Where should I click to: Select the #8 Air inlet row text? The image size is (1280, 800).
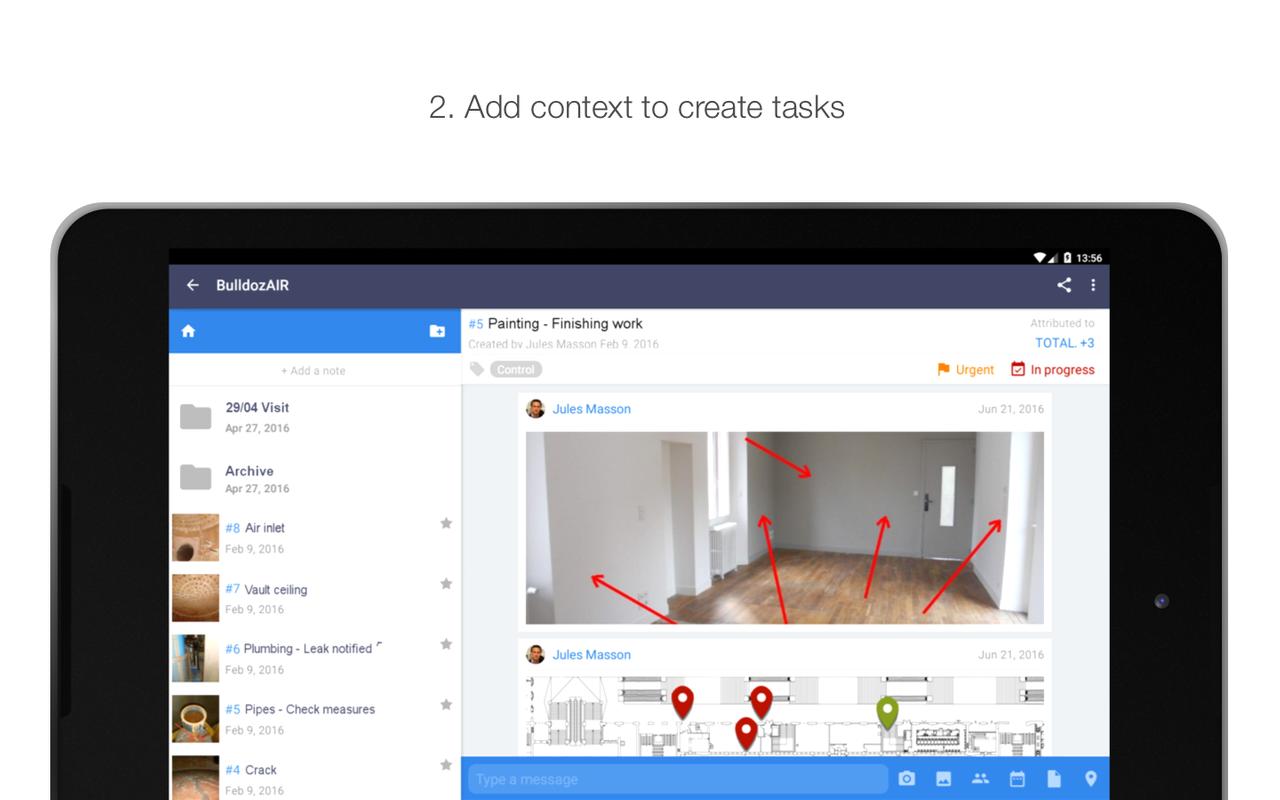tap(255, 528)
